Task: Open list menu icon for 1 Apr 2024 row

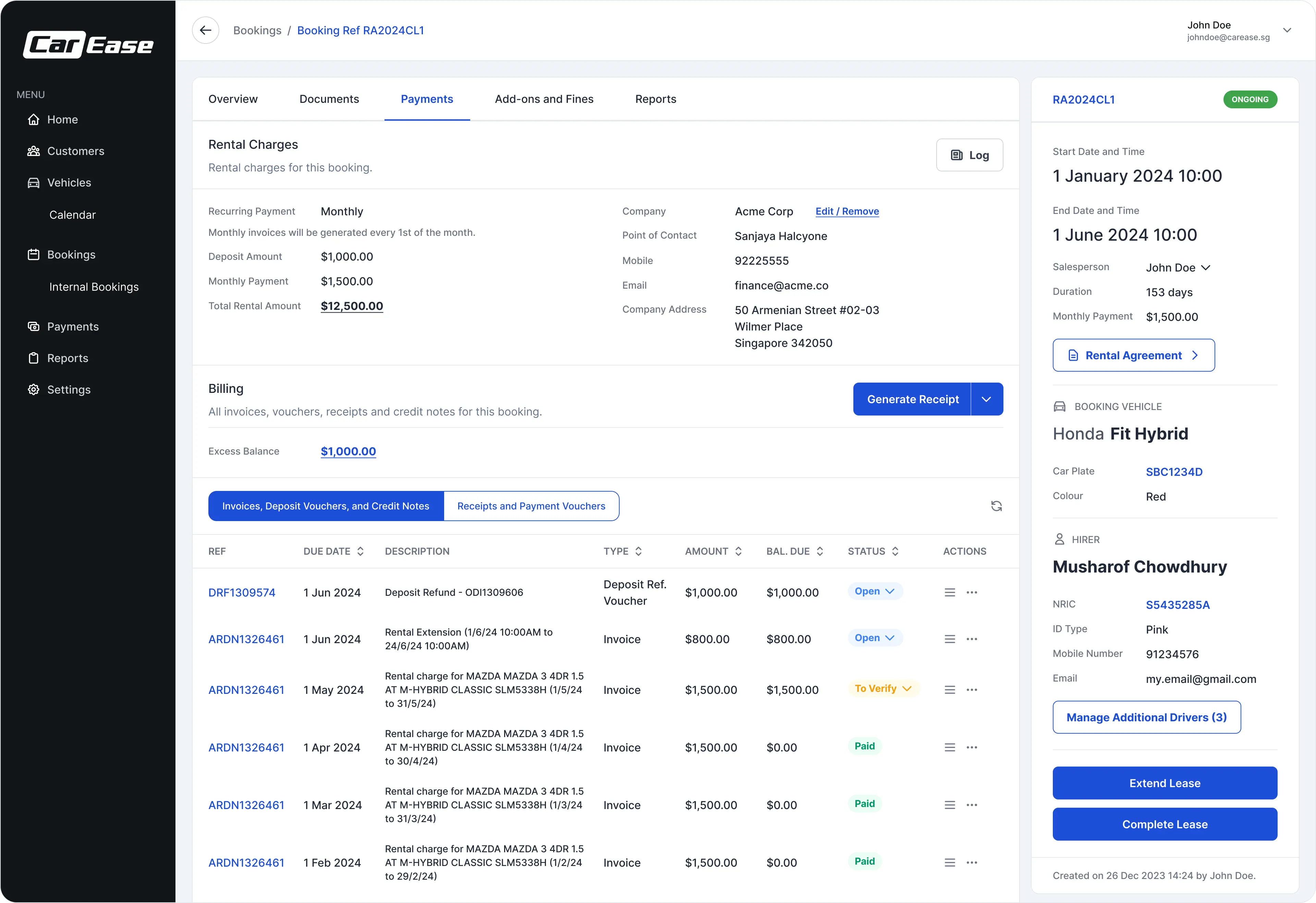Action: pyautogui.click(x=950, y=747)
